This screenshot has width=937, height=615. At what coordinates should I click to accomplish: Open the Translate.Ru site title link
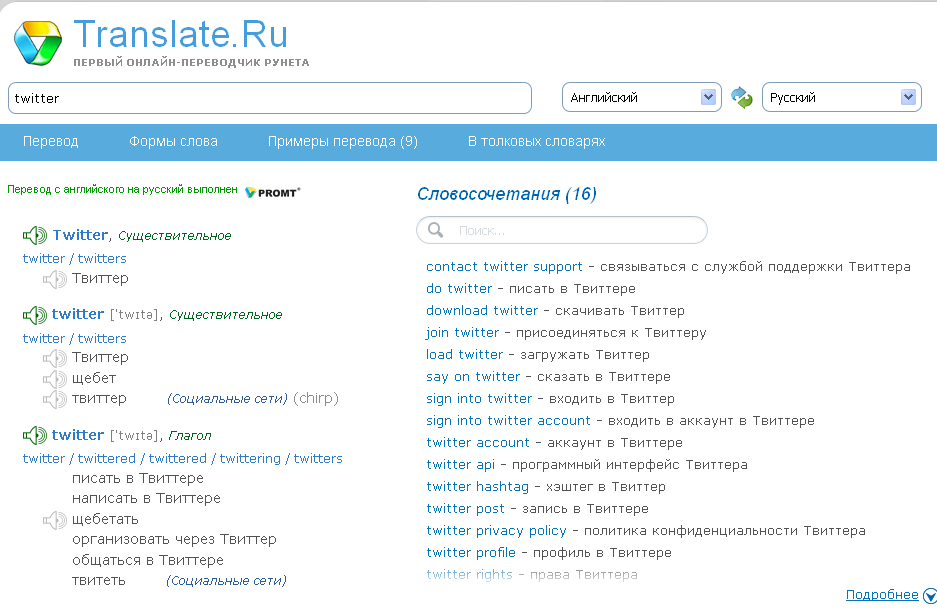(180, 34)
